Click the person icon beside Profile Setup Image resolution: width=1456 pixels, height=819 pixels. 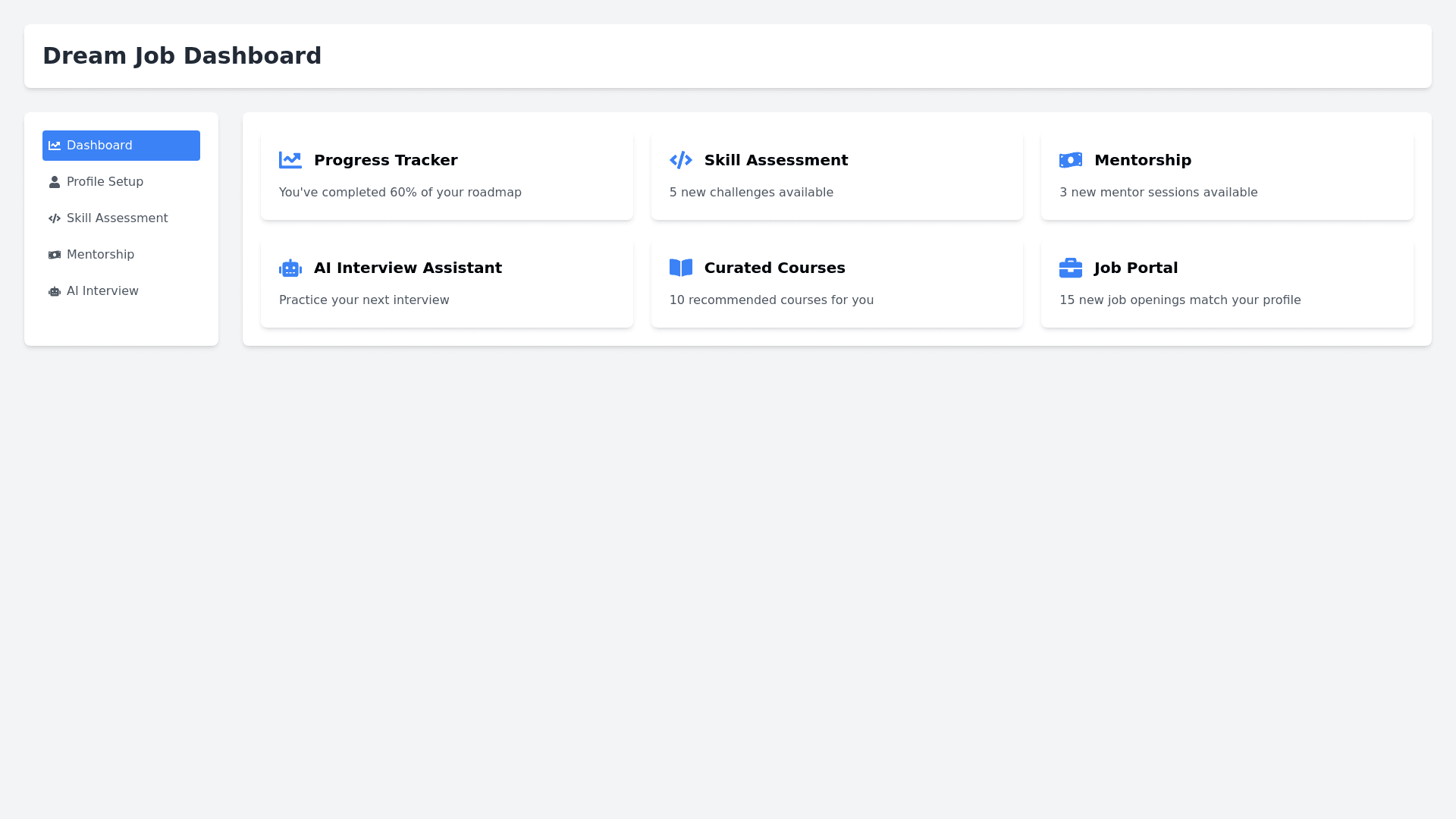(x=55, y=182)
